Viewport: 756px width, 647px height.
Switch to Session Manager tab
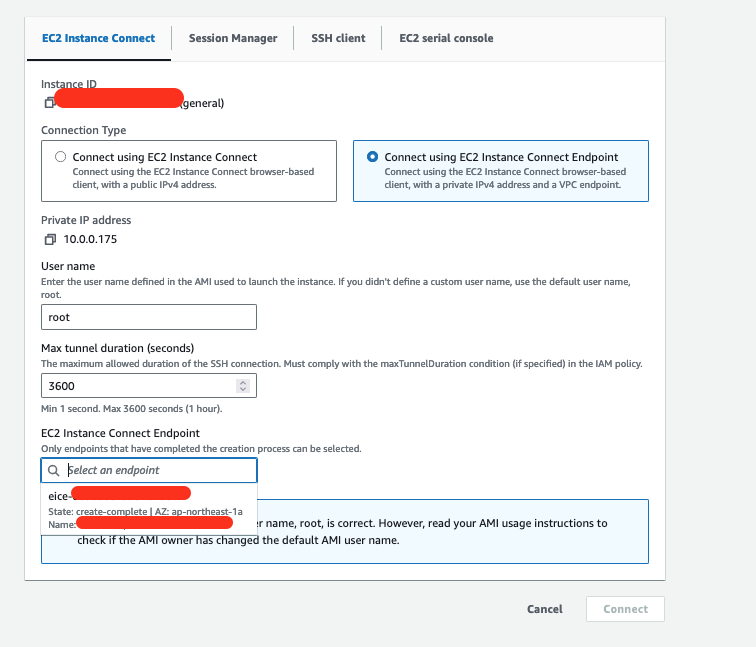[x=233, y=39]
